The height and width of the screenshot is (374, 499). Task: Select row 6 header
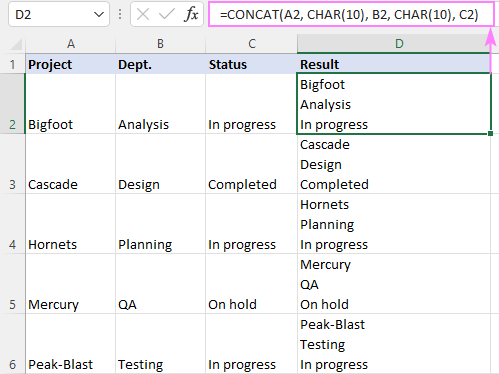[13, 344]
